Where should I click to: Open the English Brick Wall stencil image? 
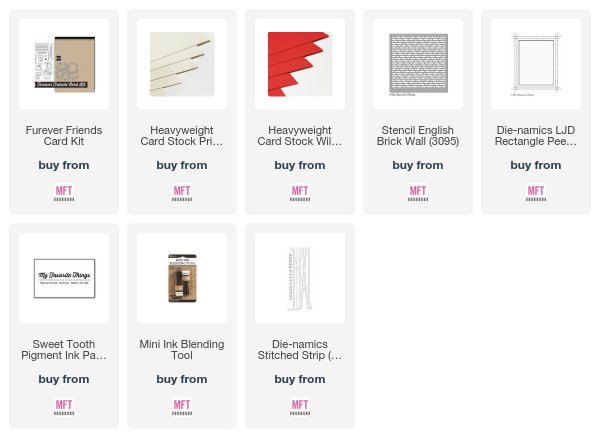pos(418,64)
